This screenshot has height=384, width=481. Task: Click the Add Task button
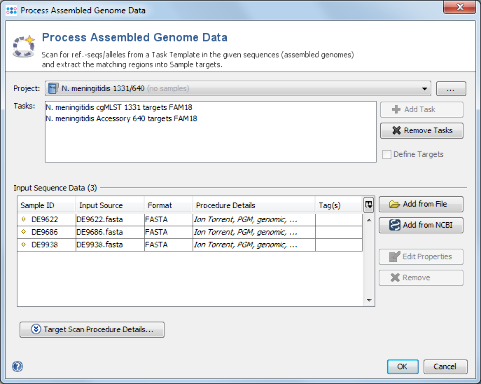pyautogui.click(x=422, y=109)
